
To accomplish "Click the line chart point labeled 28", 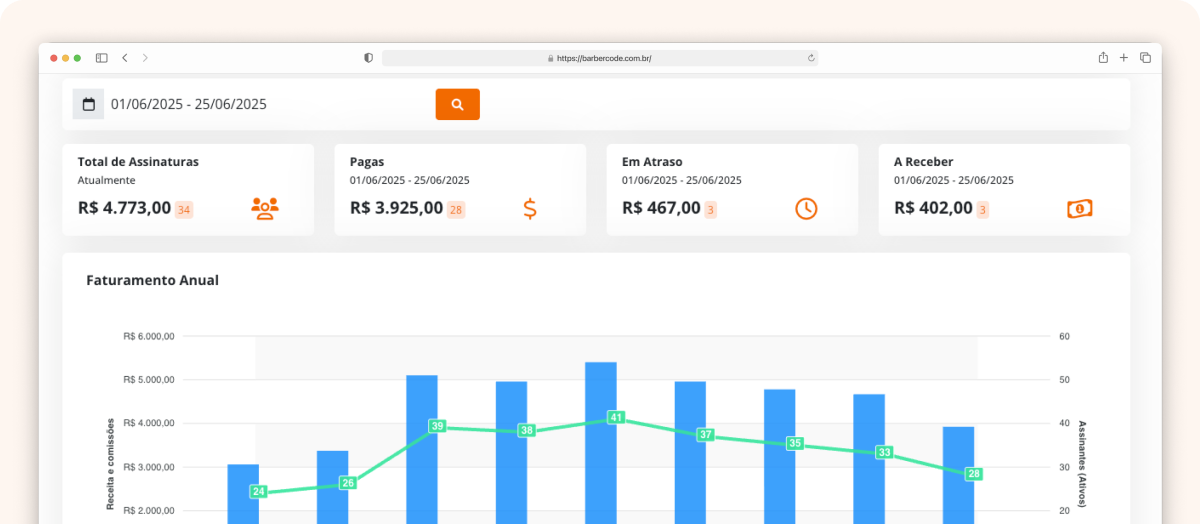I will 974,474.
